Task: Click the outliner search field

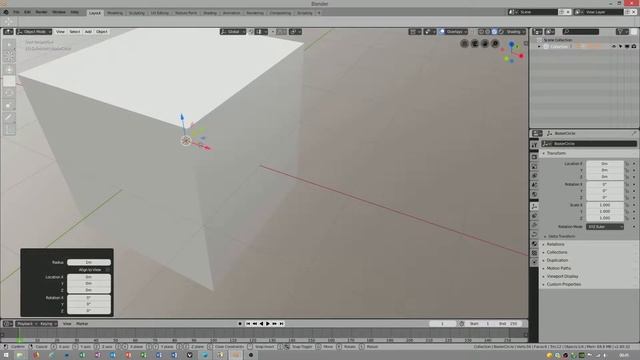Action: click(x=581, y=31)
